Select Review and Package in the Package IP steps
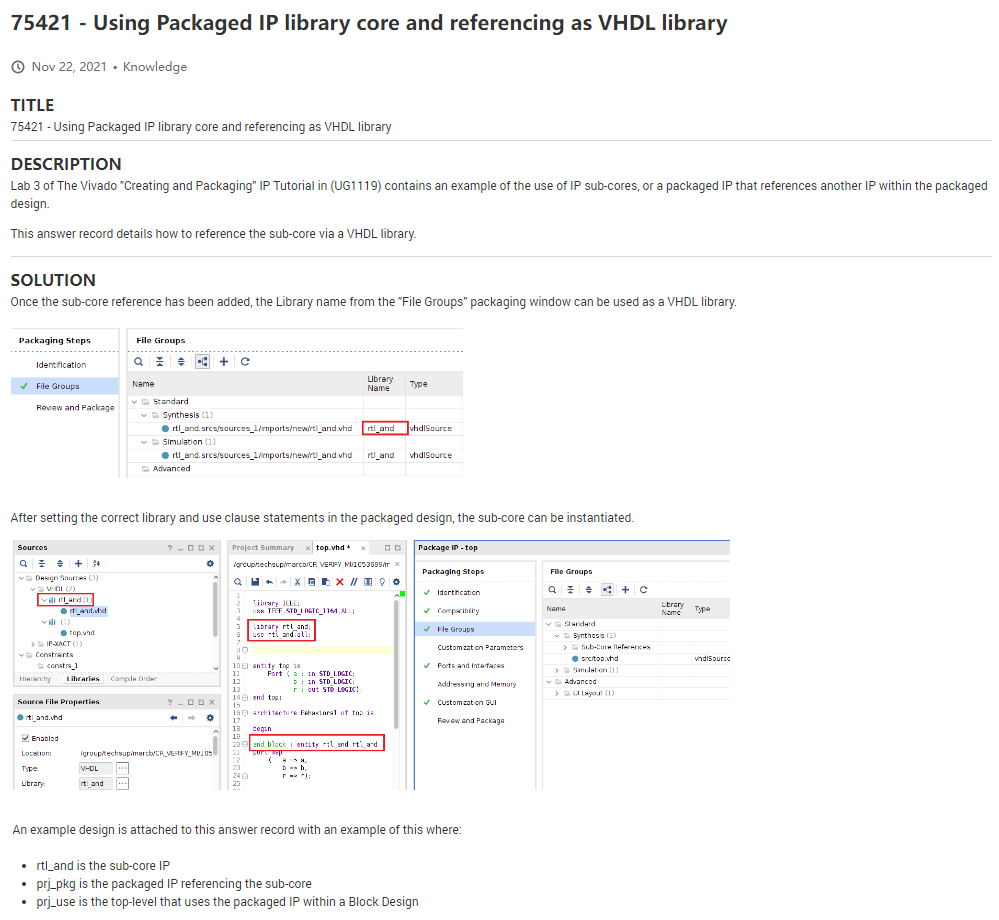The height and width of the screenshot is (920, 999). tap(471, 721)
